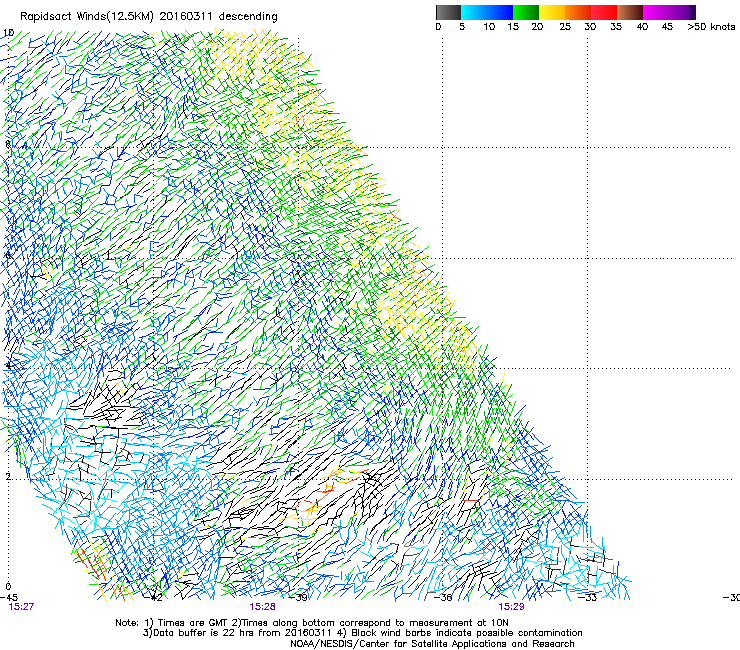Click the red 30-35 knots color band

604,12
